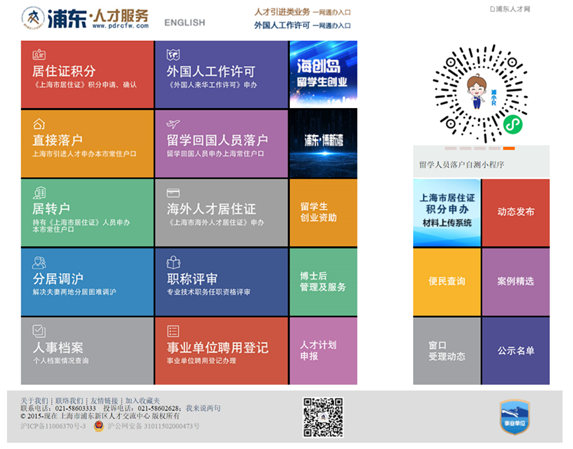Open 人才引进类业务 一网通办入口 link

click(x=303, y=12)
